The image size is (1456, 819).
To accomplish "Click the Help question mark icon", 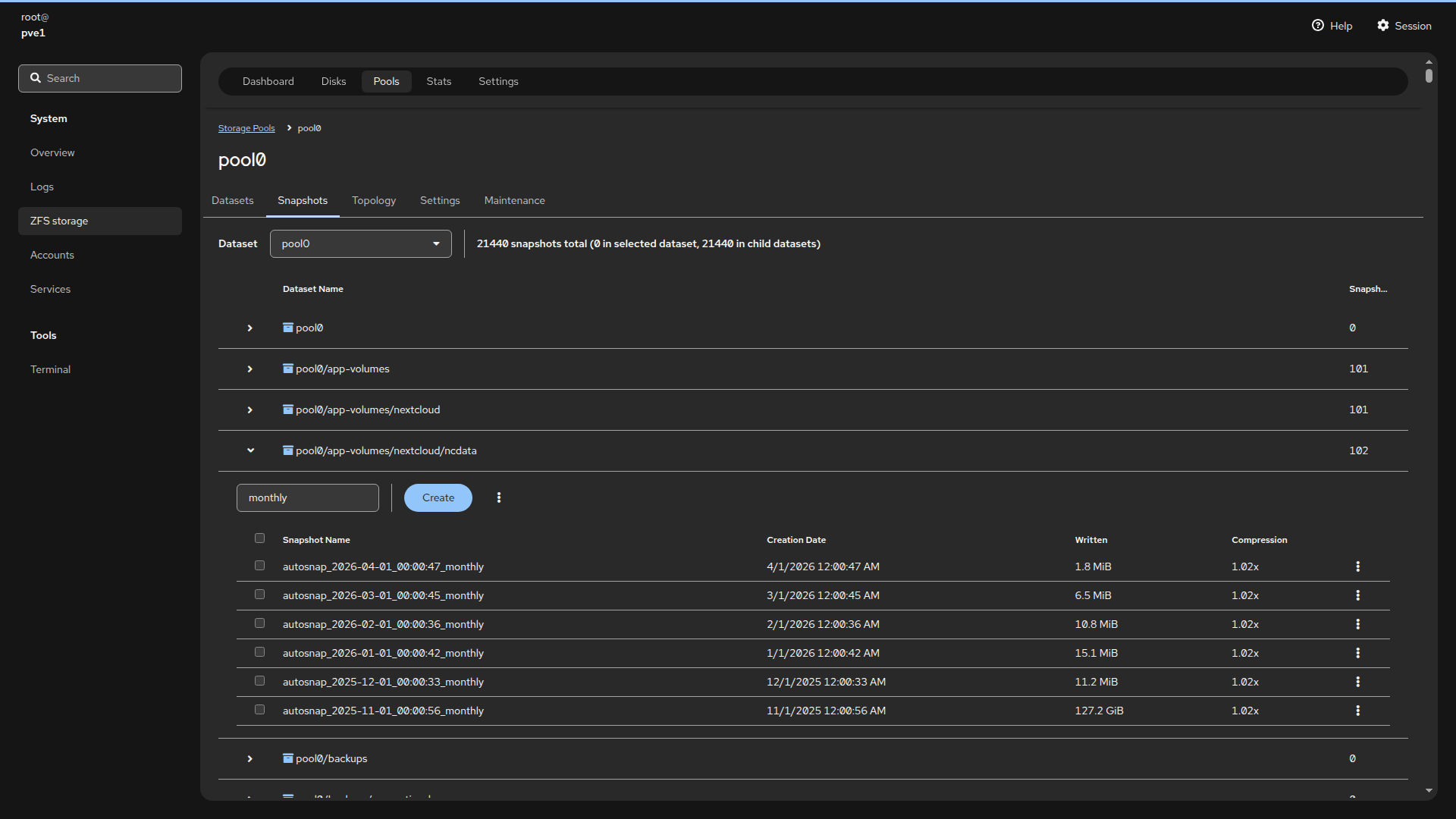I will (x=1318, y=26).
